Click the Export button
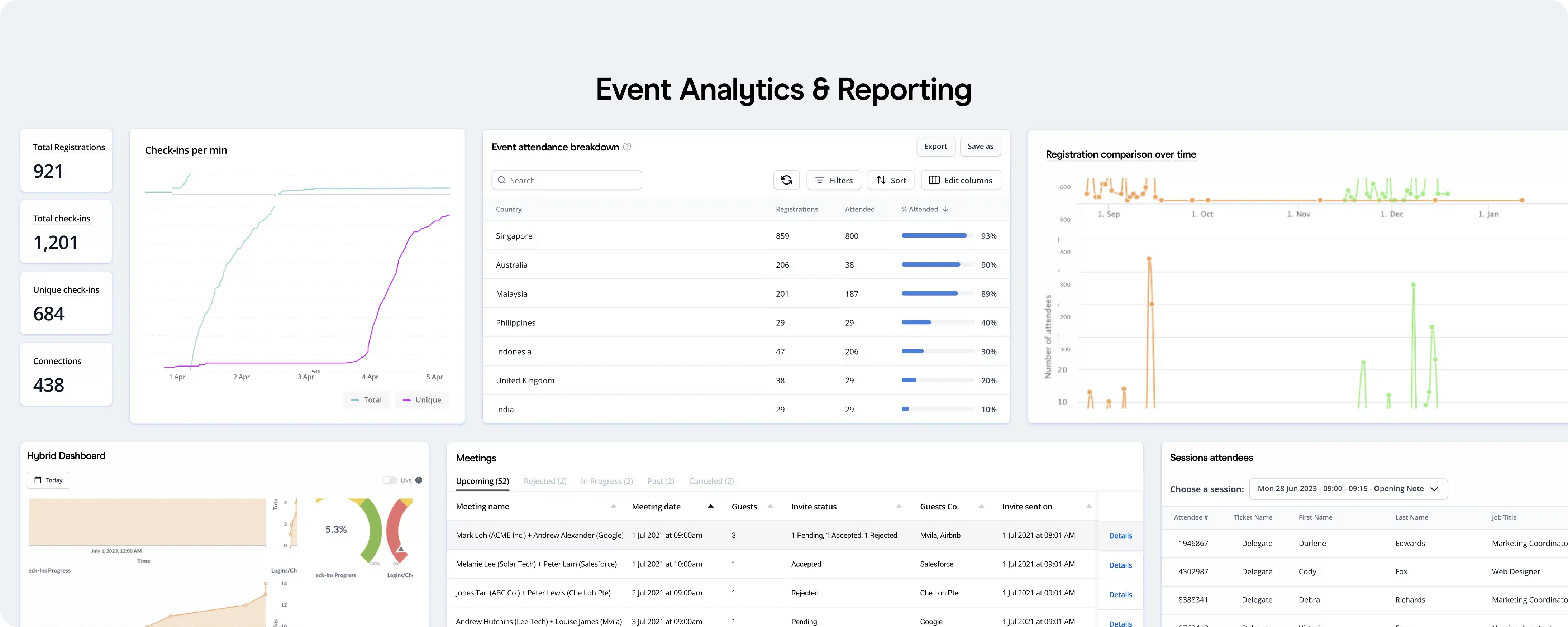 pyautogui.click(x=935, y=146)
